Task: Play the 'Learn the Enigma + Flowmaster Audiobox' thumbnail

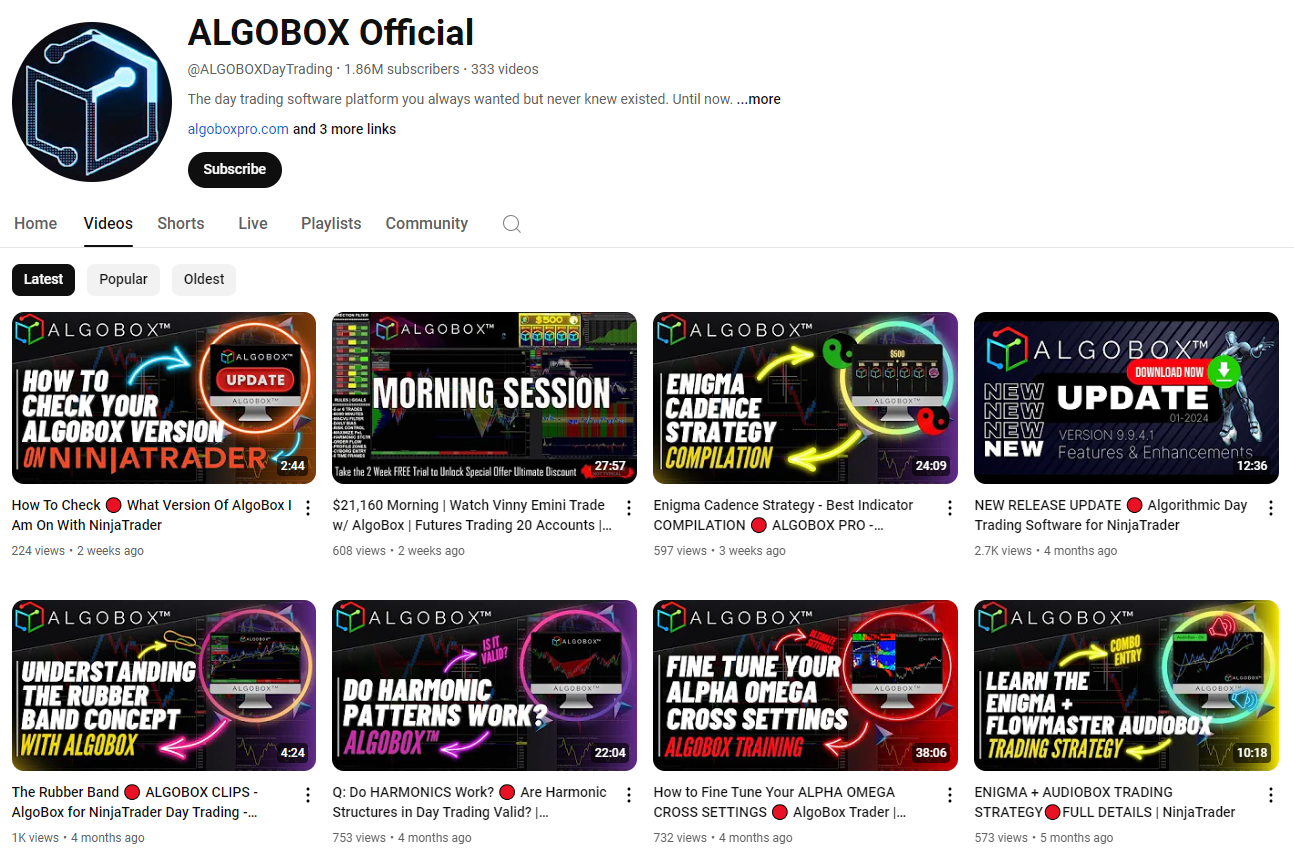Action: [1127, 685]
